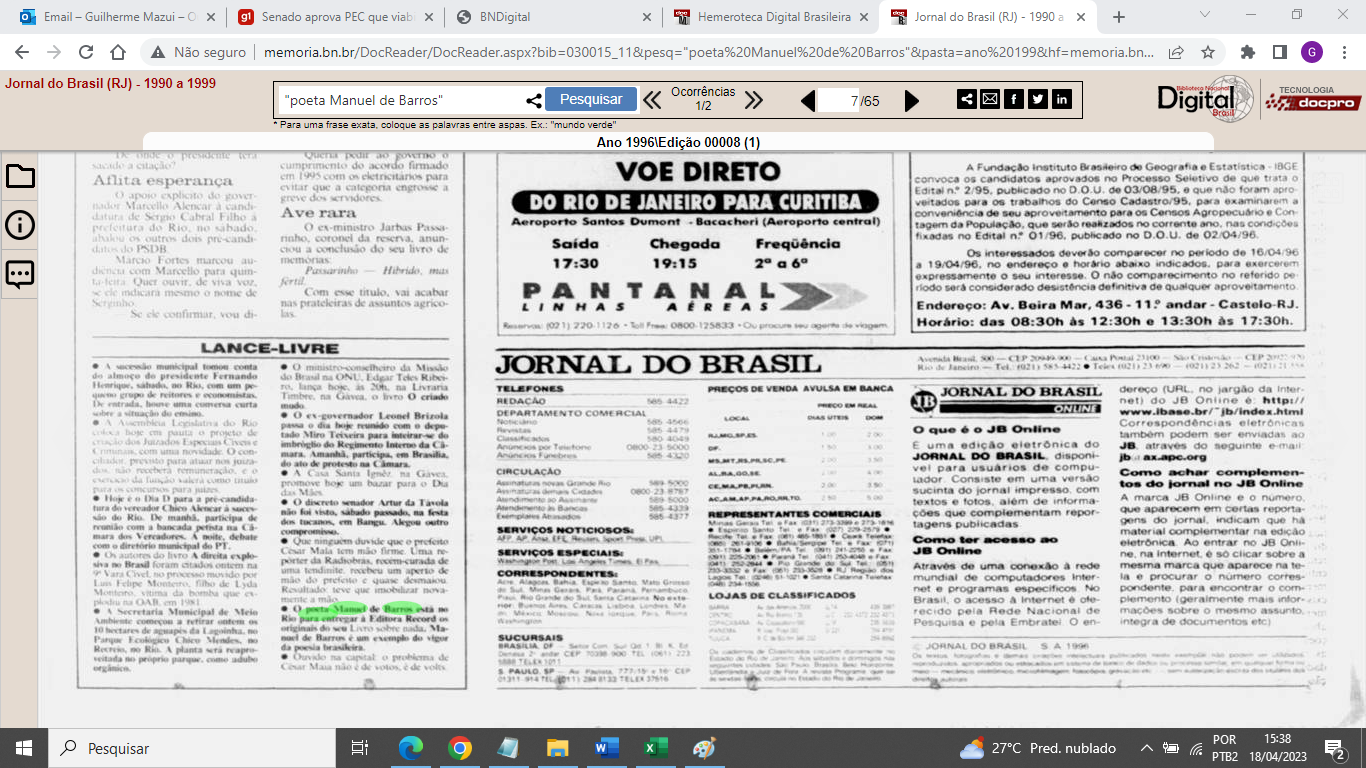Go to next occurrence double-chevron
This screenshot has width=1366, height=768.
pos(754,100)
